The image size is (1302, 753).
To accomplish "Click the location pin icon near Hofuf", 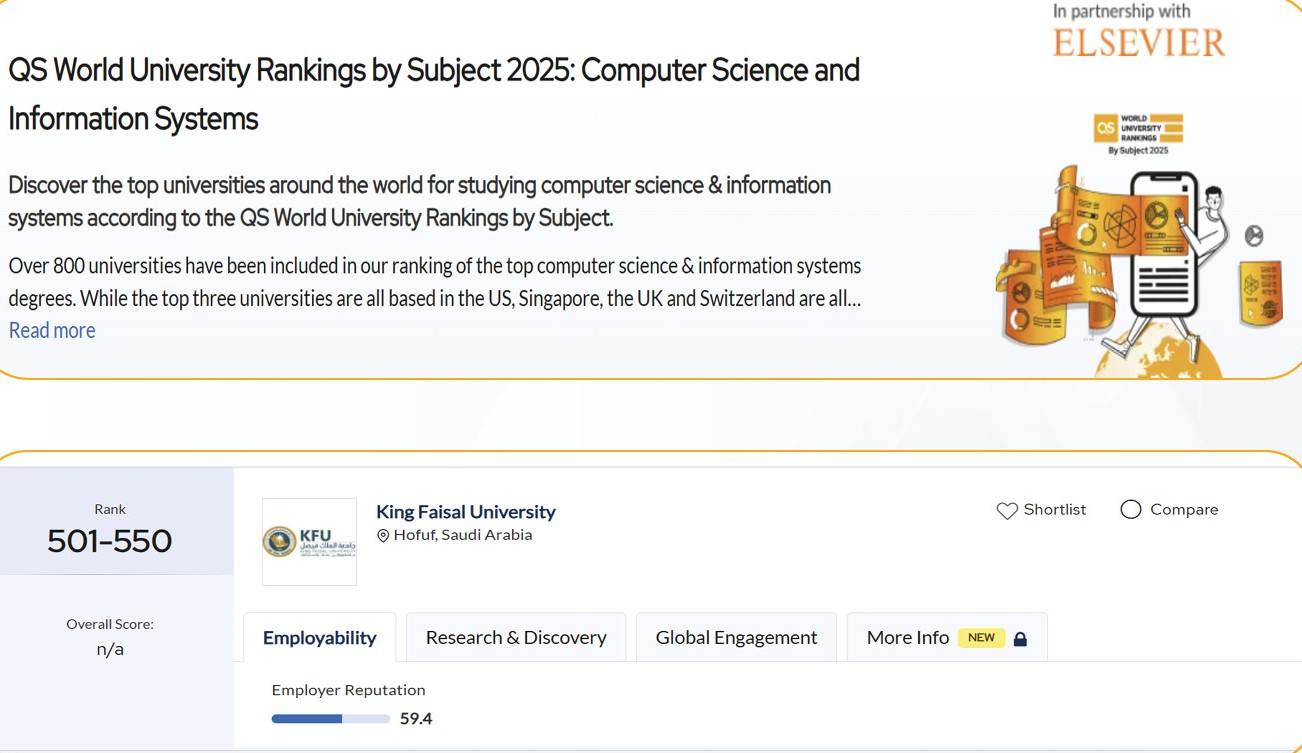I will [383, 536].
